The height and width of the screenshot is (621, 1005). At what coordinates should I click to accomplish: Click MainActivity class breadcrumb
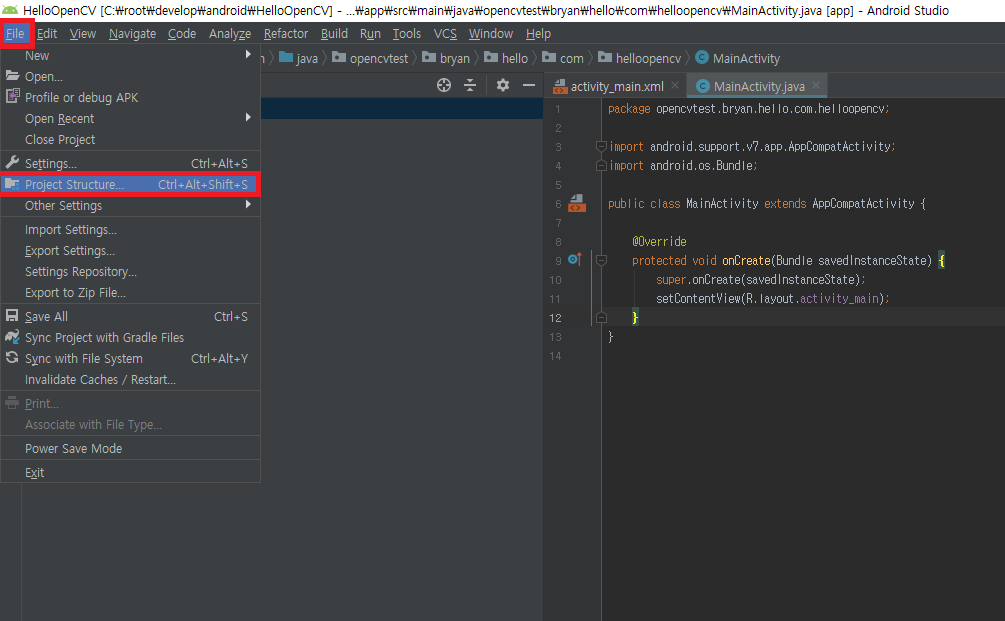pyautogui.click(x=738, y=58)
